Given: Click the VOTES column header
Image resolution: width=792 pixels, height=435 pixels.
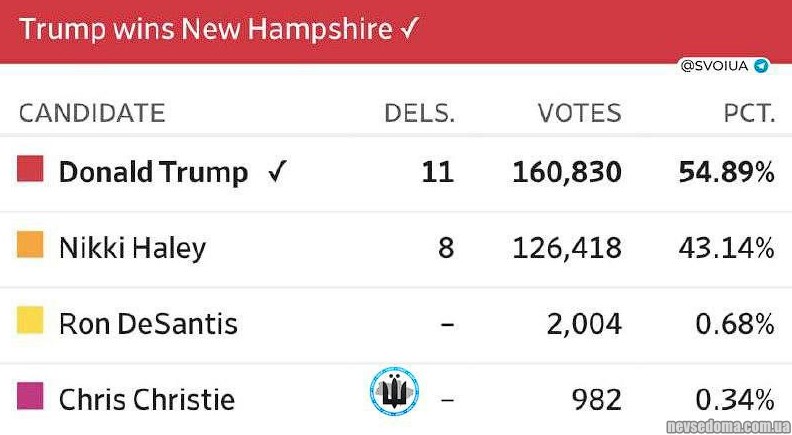Looking at the screenshot, I should tap(579, 113).
